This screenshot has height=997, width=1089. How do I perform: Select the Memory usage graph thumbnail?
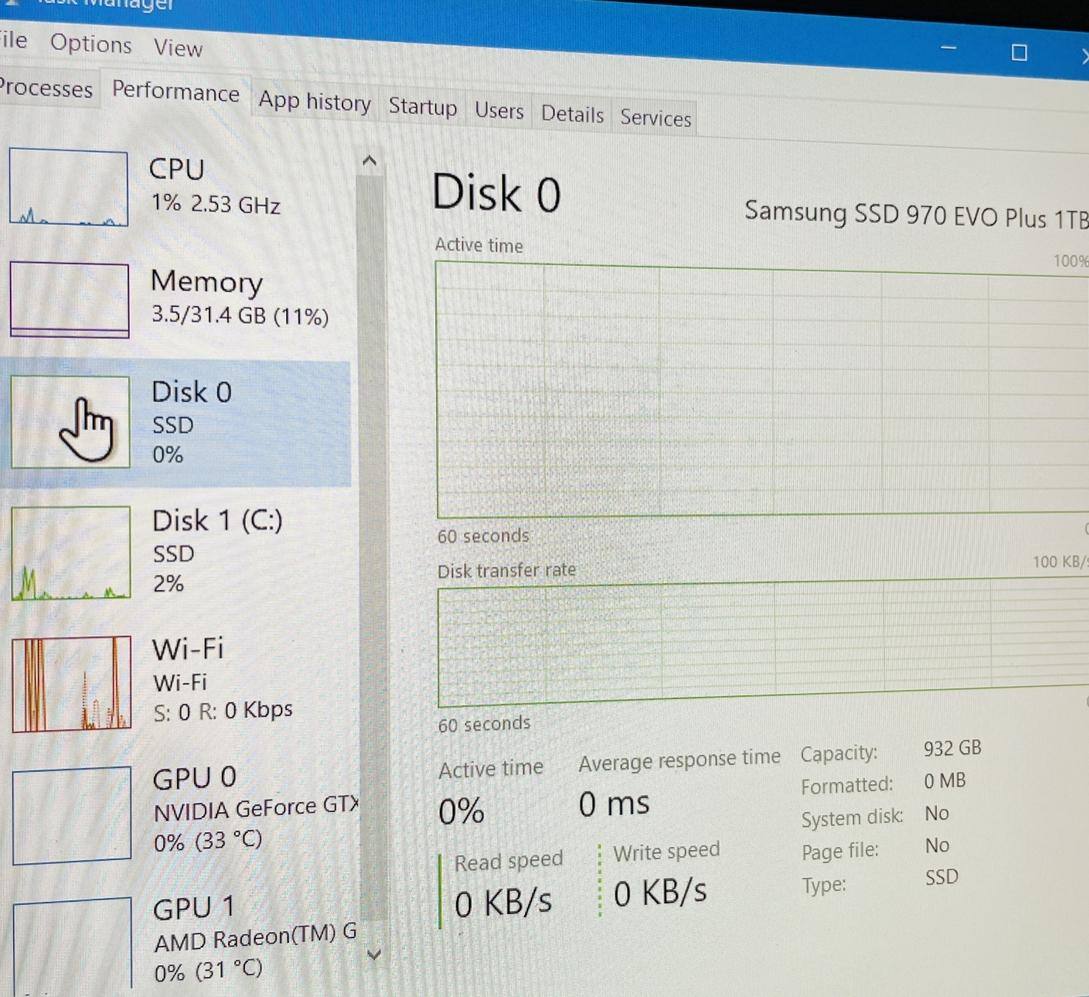(69, 299)
